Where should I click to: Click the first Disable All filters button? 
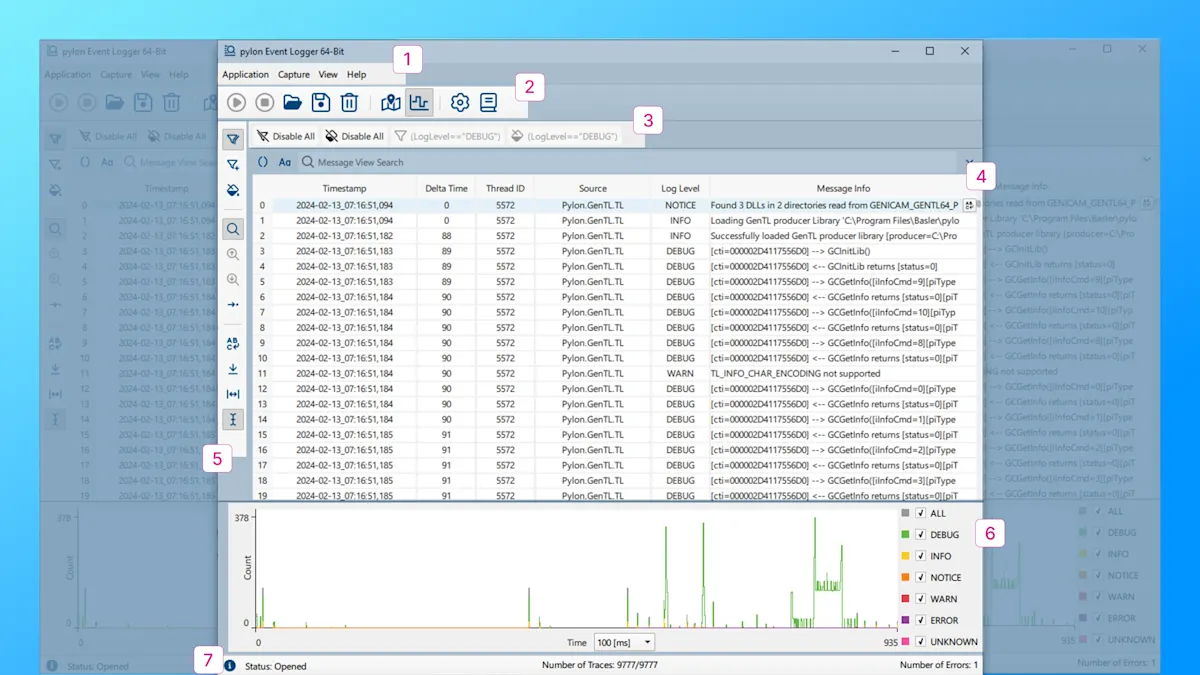(x=286, y=136)
